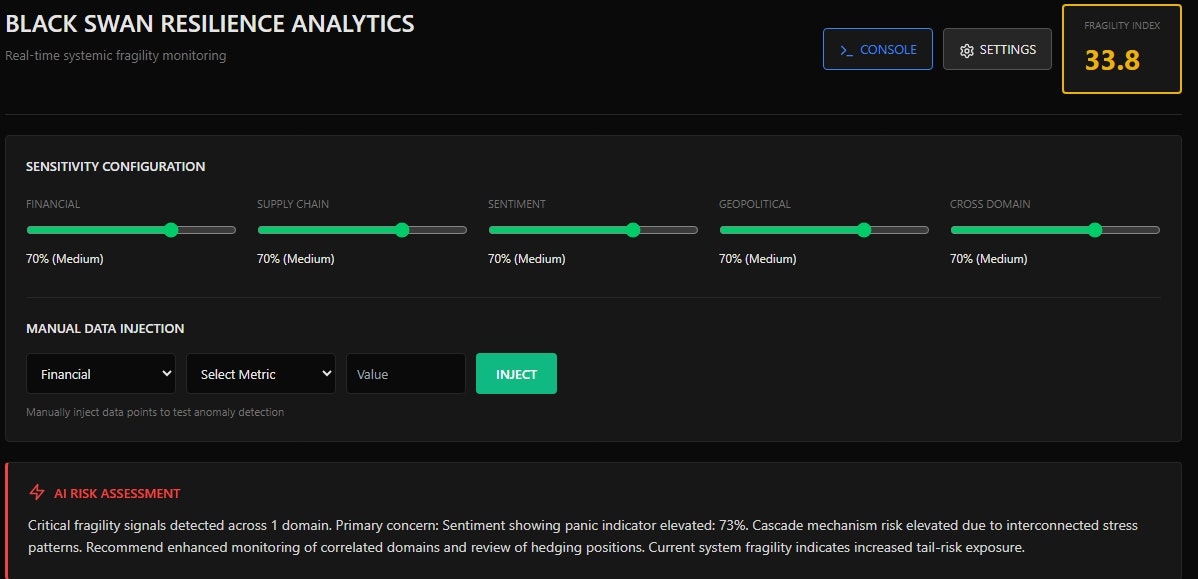Click the Value input field
The height and width of the screenshot is (579, 1198).
pos(405,374)
